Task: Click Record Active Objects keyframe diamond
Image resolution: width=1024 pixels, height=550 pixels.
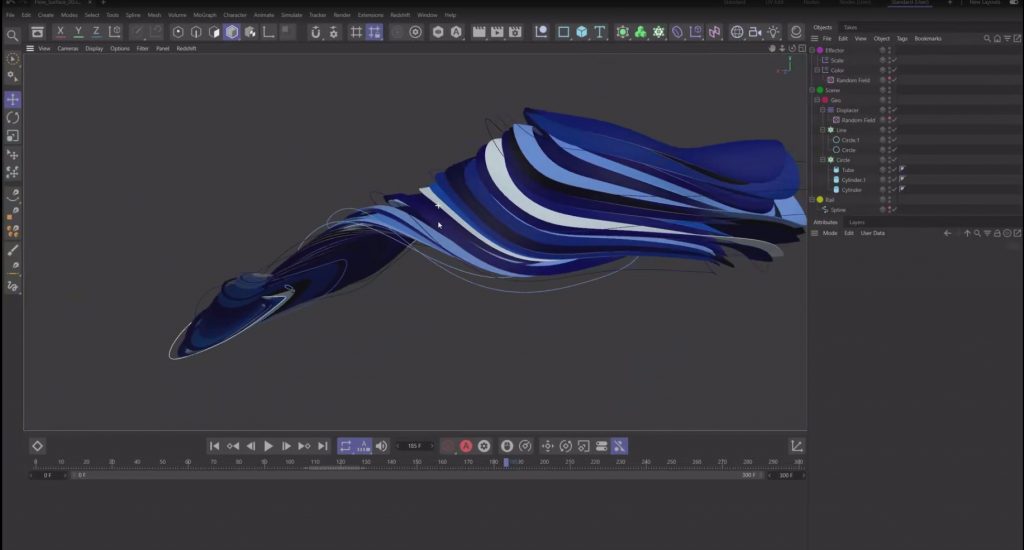Action: point(37,446)
